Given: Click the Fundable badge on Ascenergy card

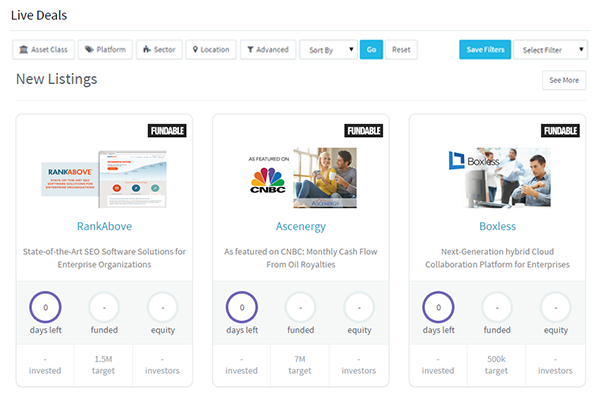Looking at the screenshot, I should coord(364,131).
